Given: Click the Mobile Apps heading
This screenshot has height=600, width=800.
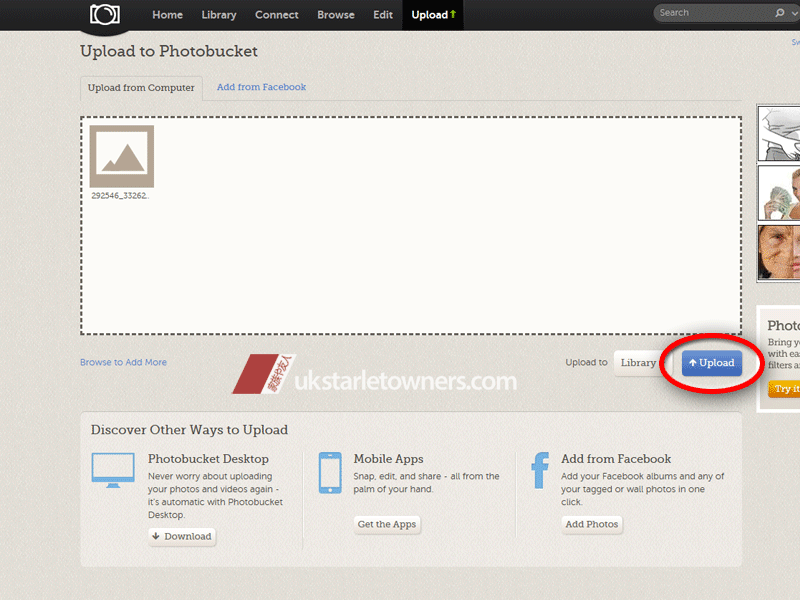Looking at the screenshot, I should 388,459.
